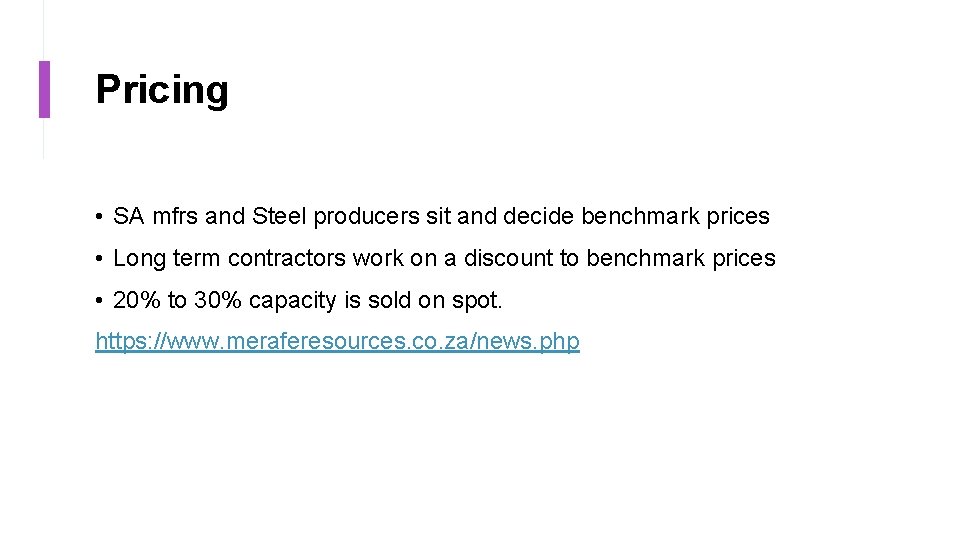Click the Pricing slide title
Screen dimensions: 960x540
[x=162, y=90]
